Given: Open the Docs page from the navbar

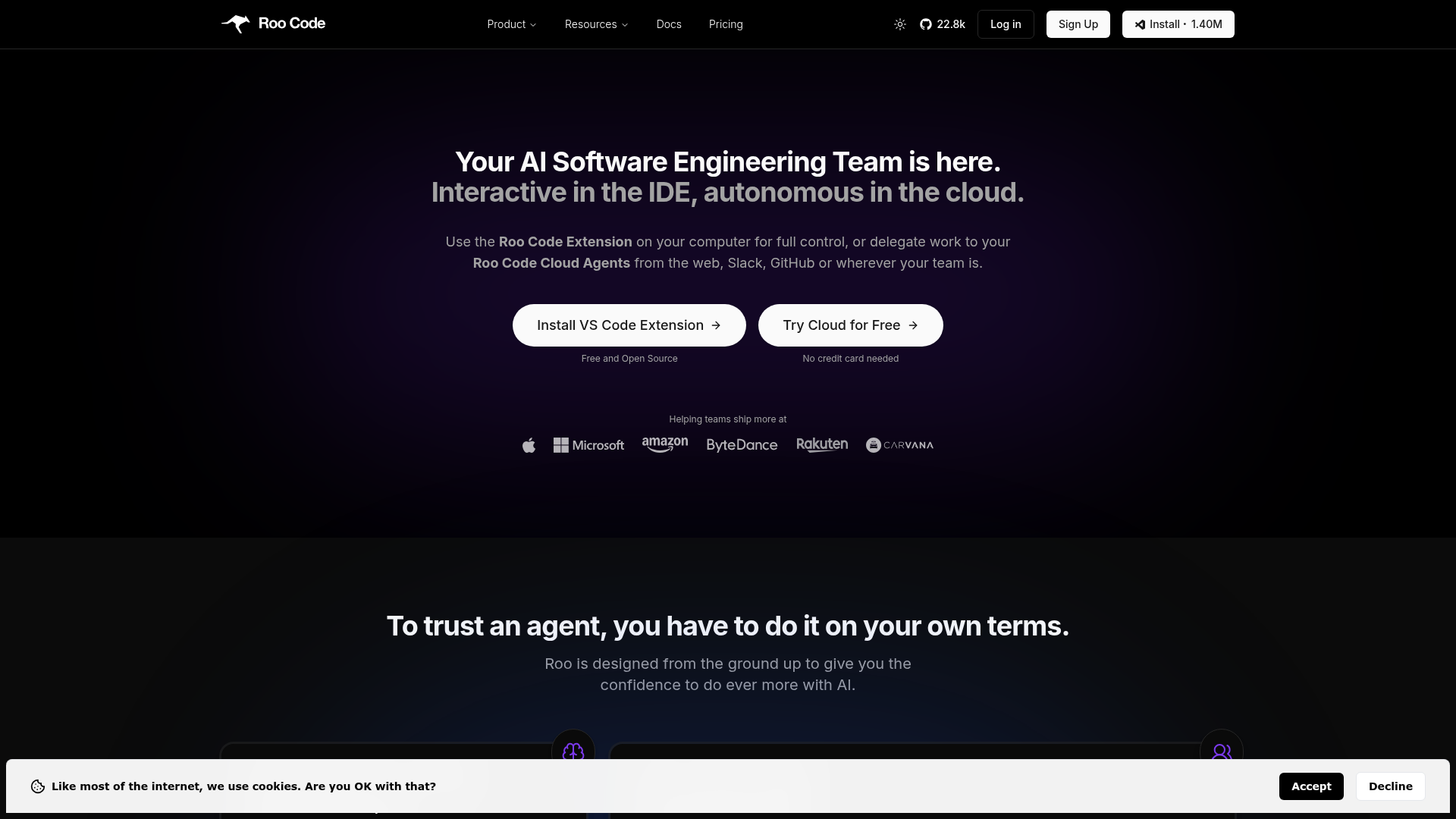Looking at the screenshot, I should pyautogui.click(x=668, y=24).
